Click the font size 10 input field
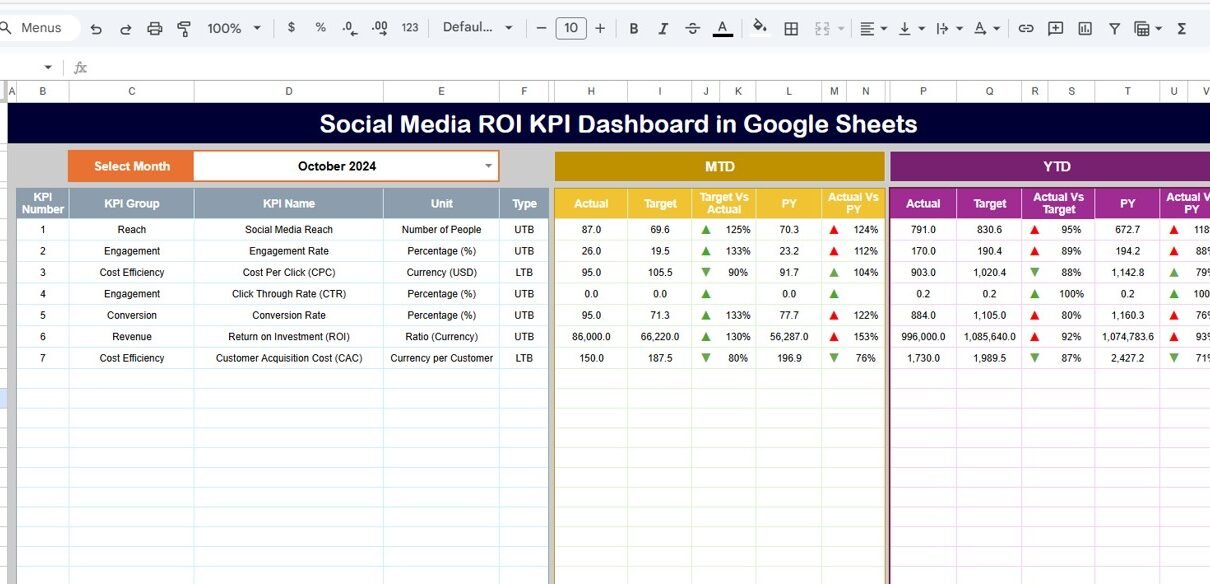 (570, 28)
